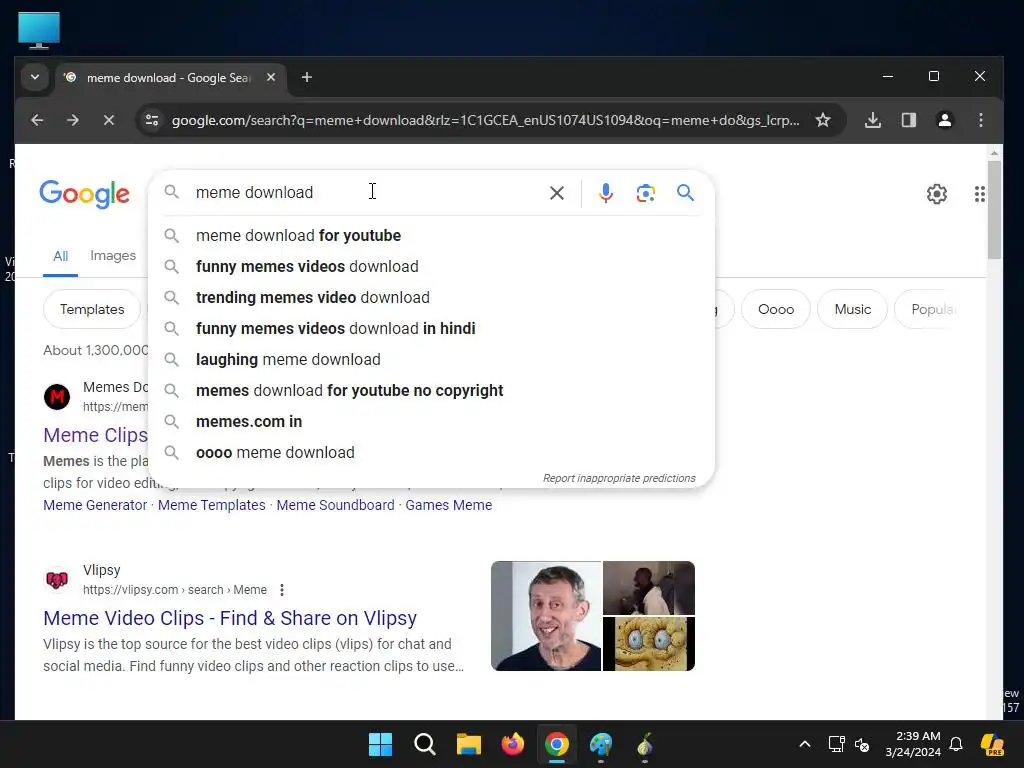The width and height of the screenshot is (1024, 768).
Task: Bookmark this page with the star icon
Action: [x=823, y=120]
